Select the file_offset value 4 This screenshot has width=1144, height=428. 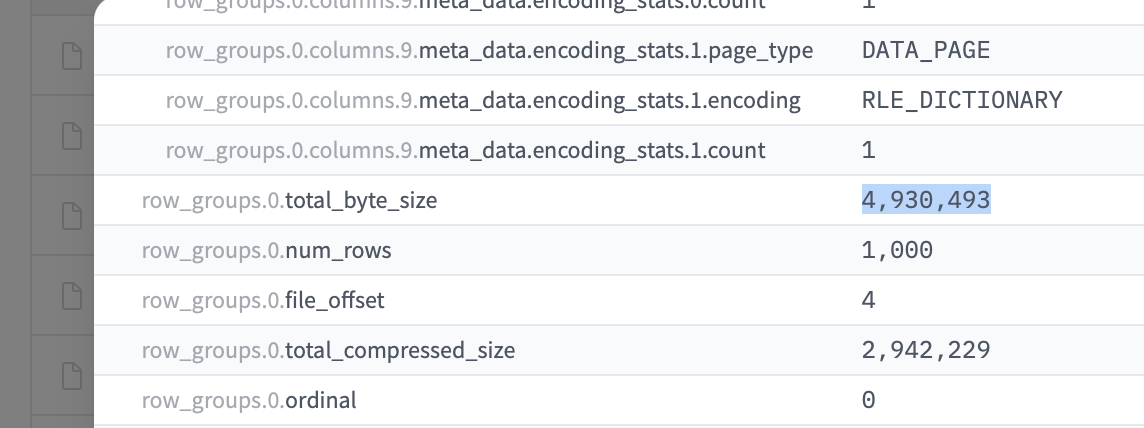click(x=868, y=300)
